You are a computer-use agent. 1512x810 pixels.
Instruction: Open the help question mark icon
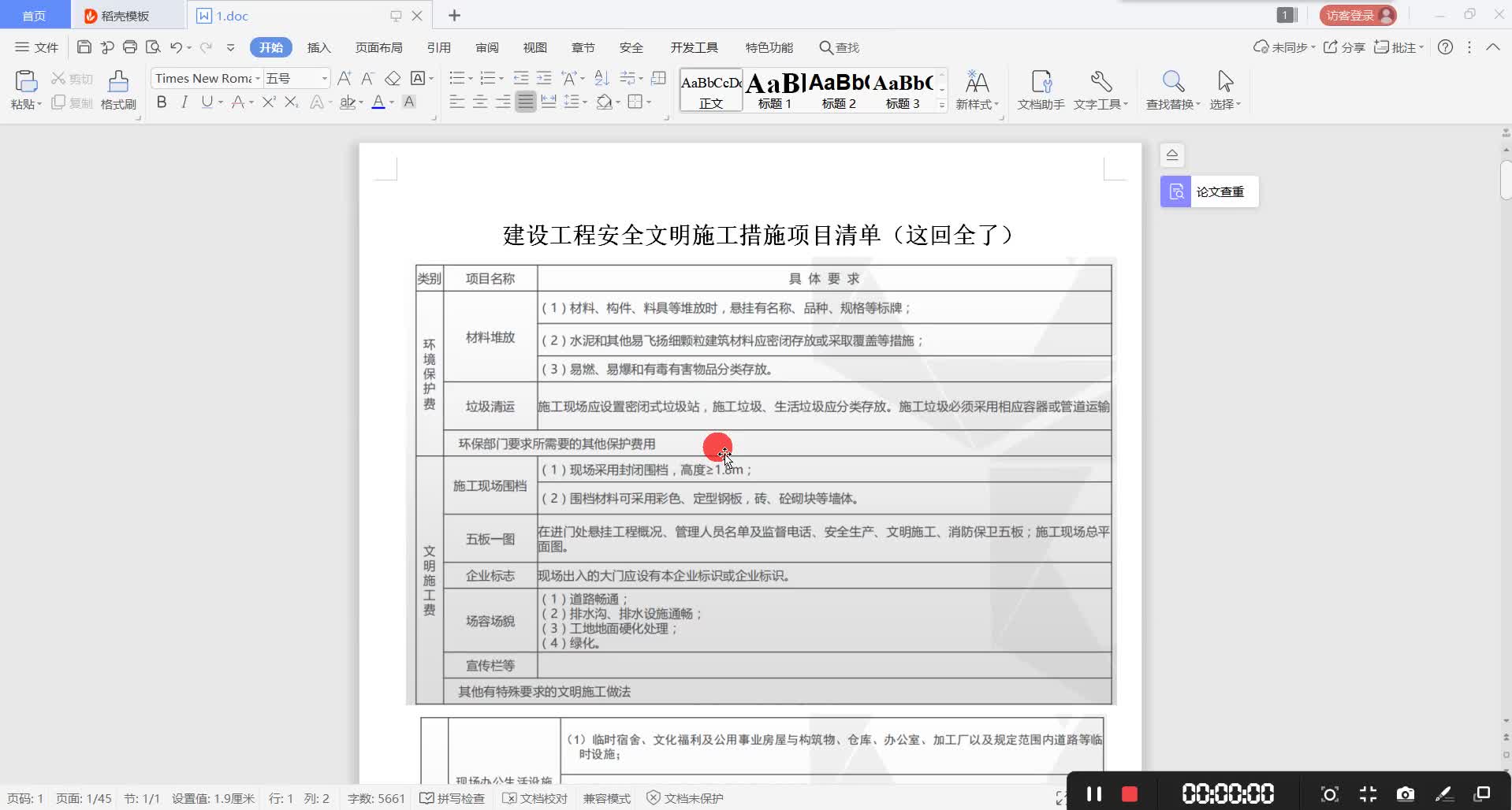click(1445, 47)
